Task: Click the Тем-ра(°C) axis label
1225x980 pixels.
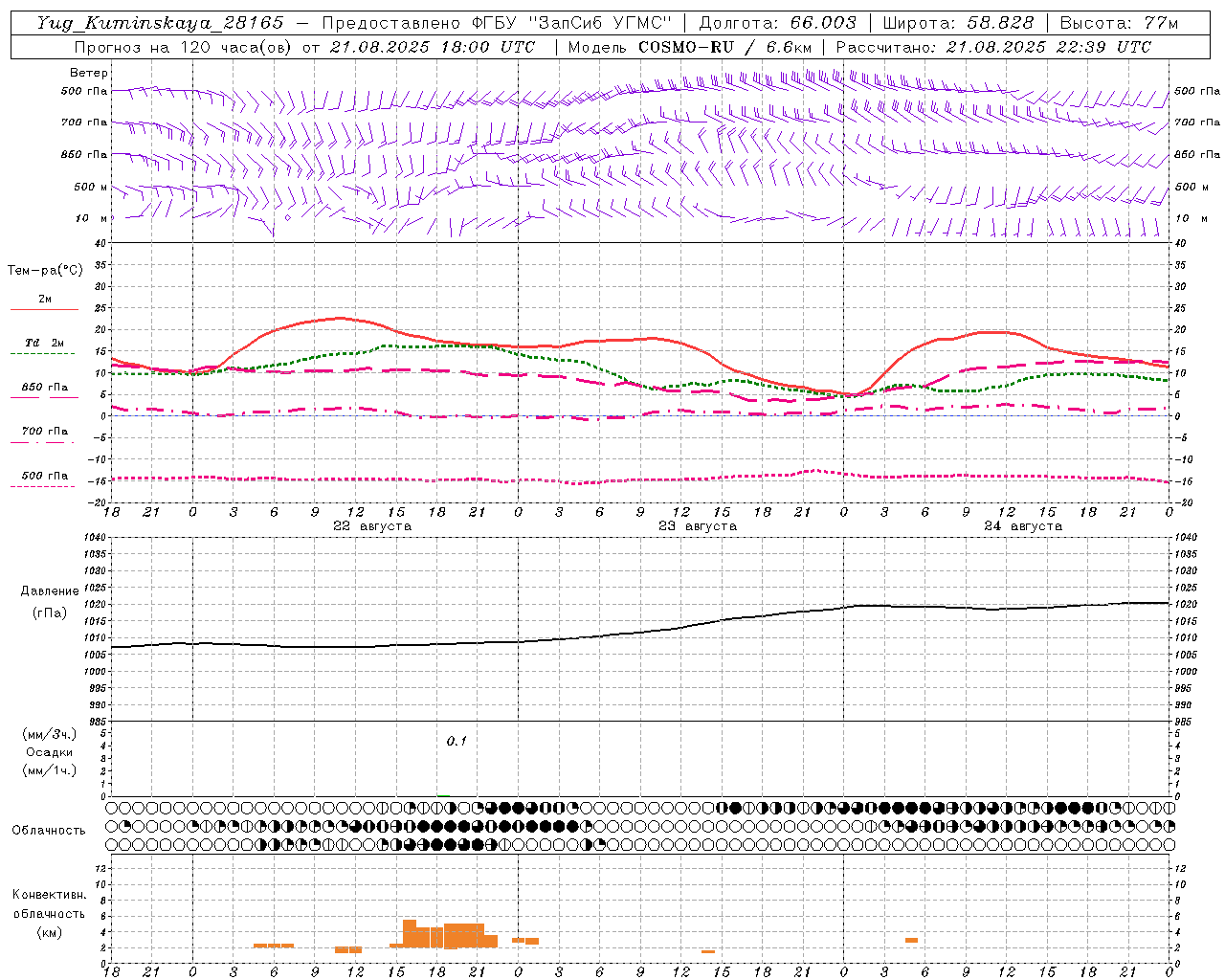Action: (x=45, y=271)
